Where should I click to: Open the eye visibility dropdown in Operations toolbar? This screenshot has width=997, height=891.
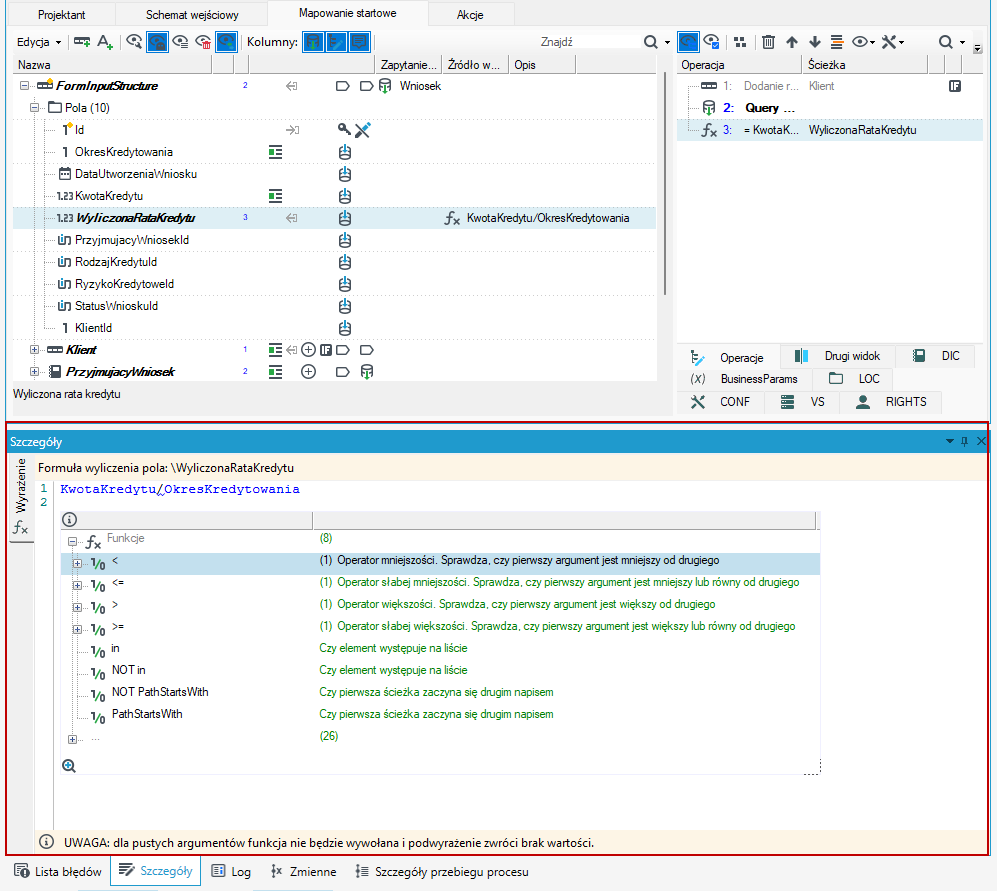pos(863,42)
